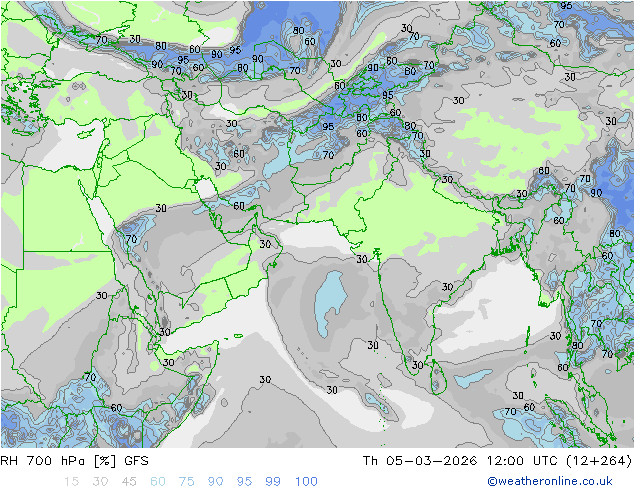The image size is (634, 490).
Task: Click legend value 95
Action: point(244,482)
